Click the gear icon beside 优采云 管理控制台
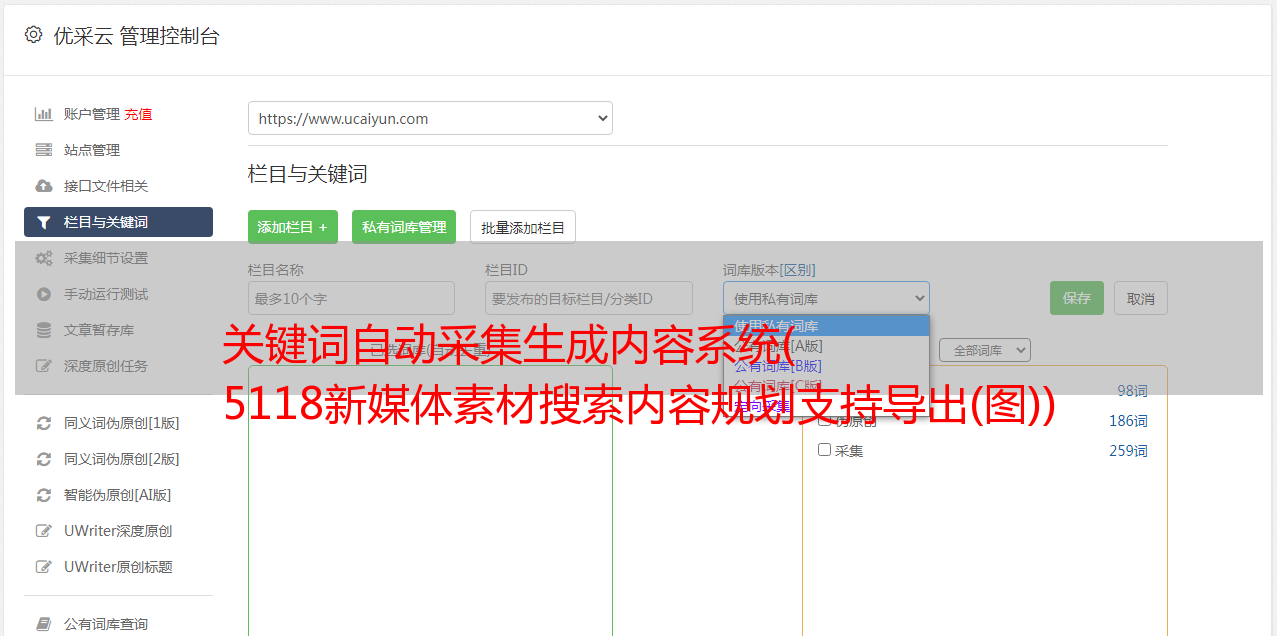Image resolution: width=1277 pixels, height=636 pixels. click(33, 35)
